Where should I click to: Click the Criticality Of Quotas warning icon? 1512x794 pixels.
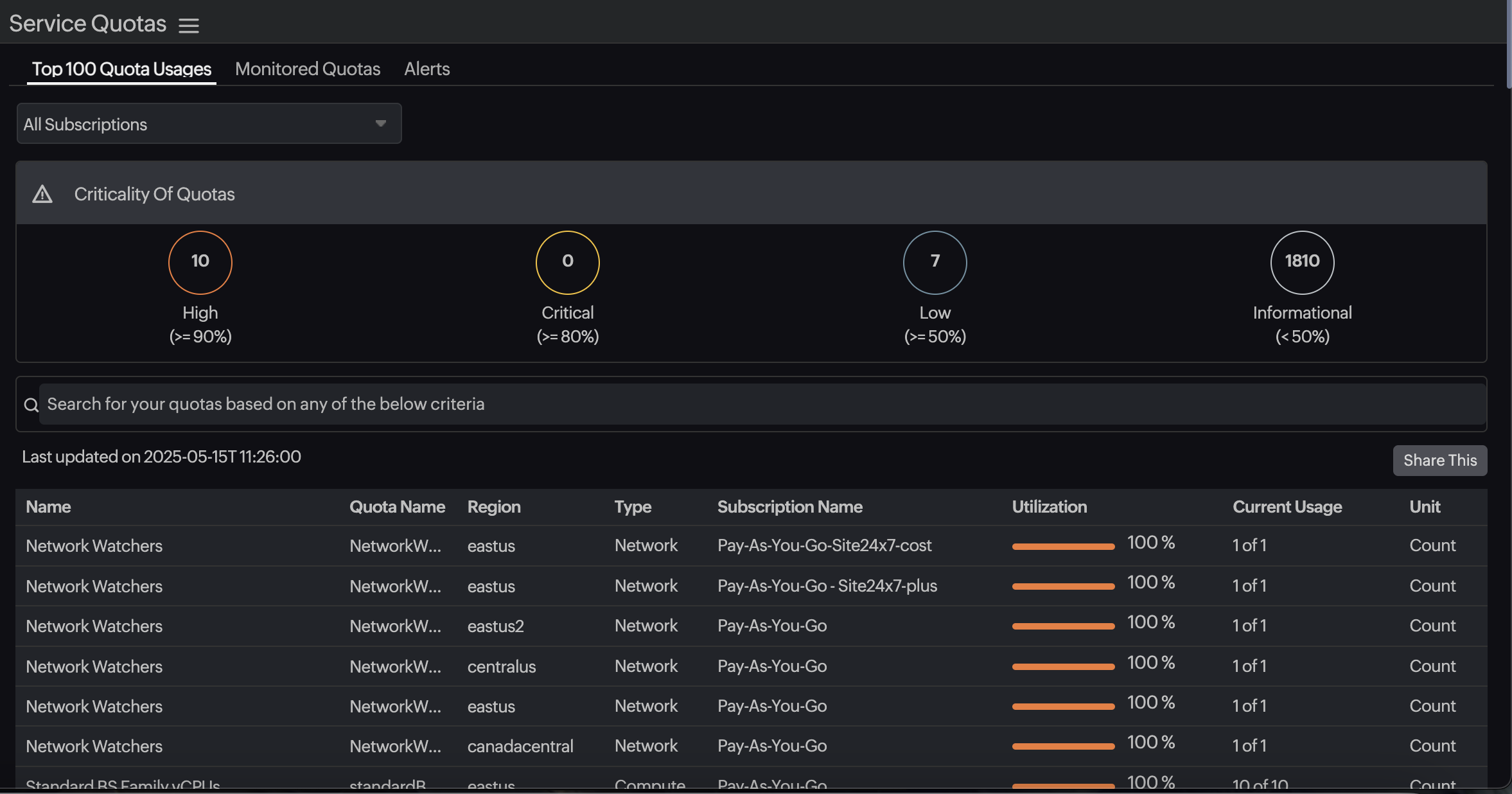(42, 193)
